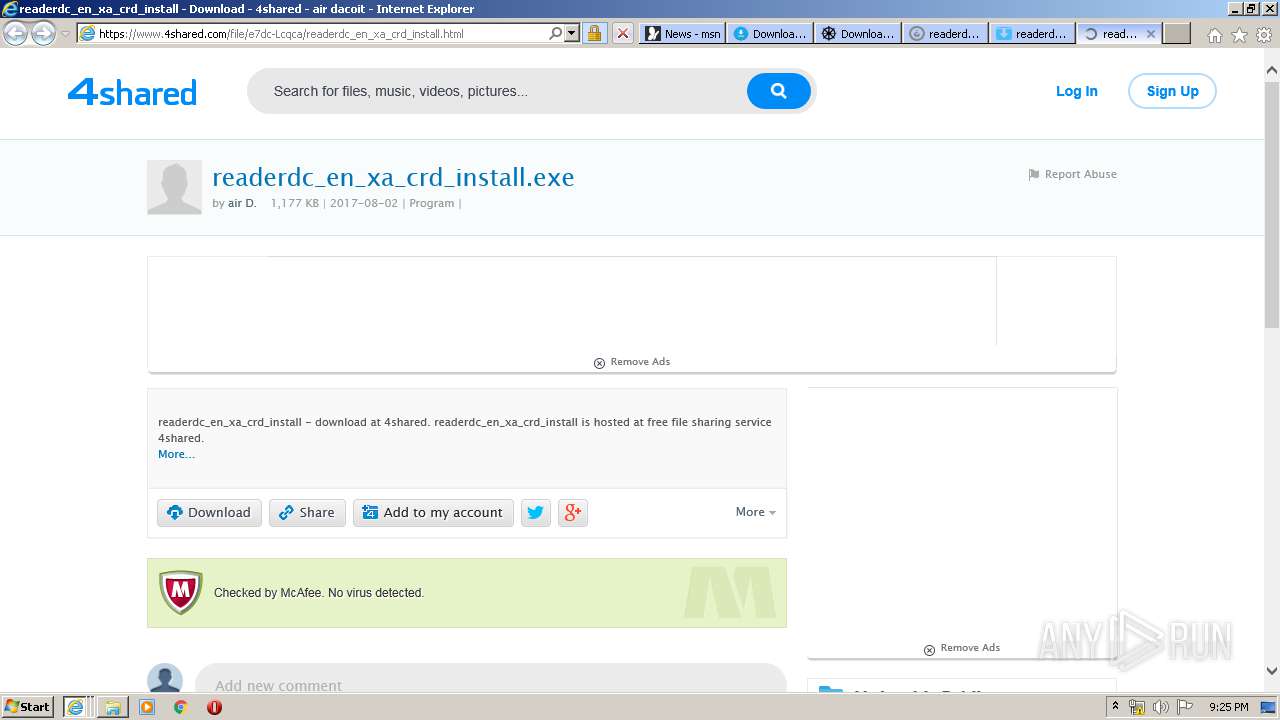Open IE Home page icon

point(1214,35)
